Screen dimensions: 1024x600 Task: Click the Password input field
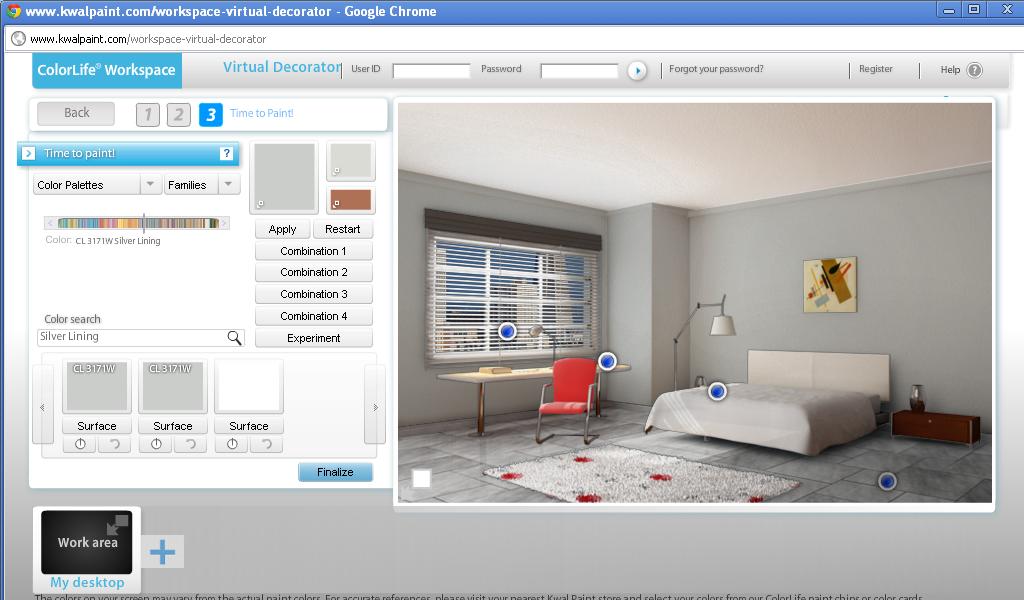579,71
